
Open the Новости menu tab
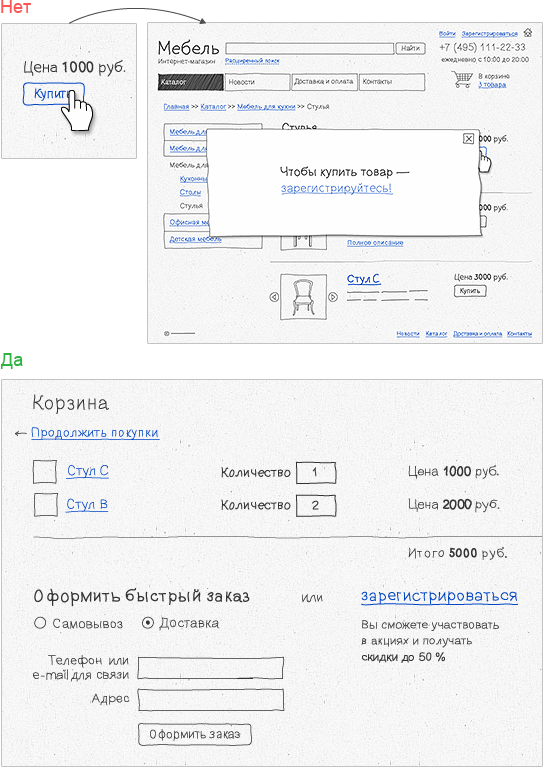pyautogui.click(x=258, y=82)
